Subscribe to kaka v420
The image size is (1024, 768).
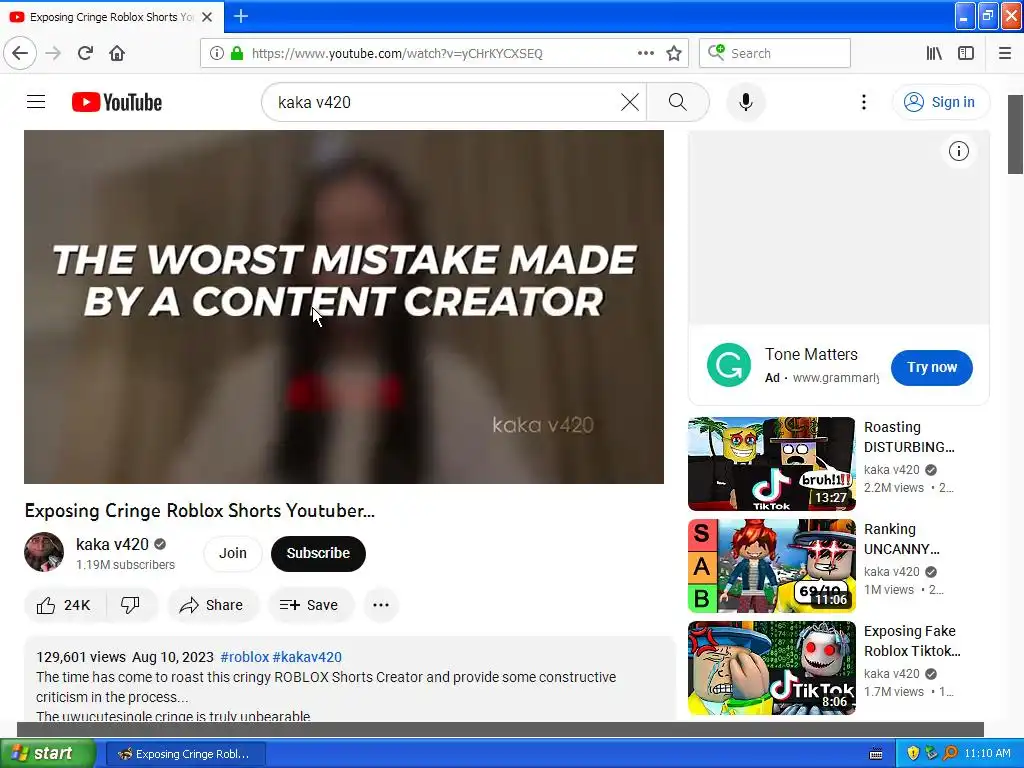click(x=318, y=553)
